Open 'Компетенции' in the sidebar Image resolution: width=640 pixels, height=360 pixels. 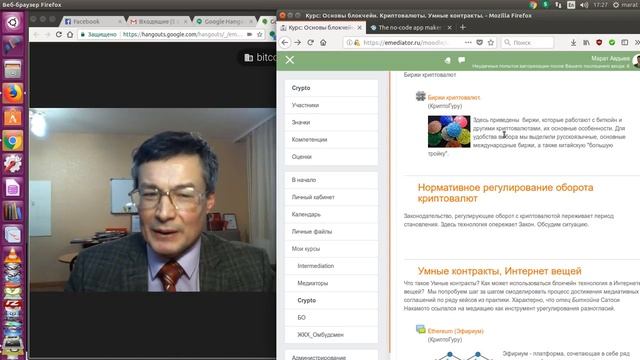tap(331, 140)
